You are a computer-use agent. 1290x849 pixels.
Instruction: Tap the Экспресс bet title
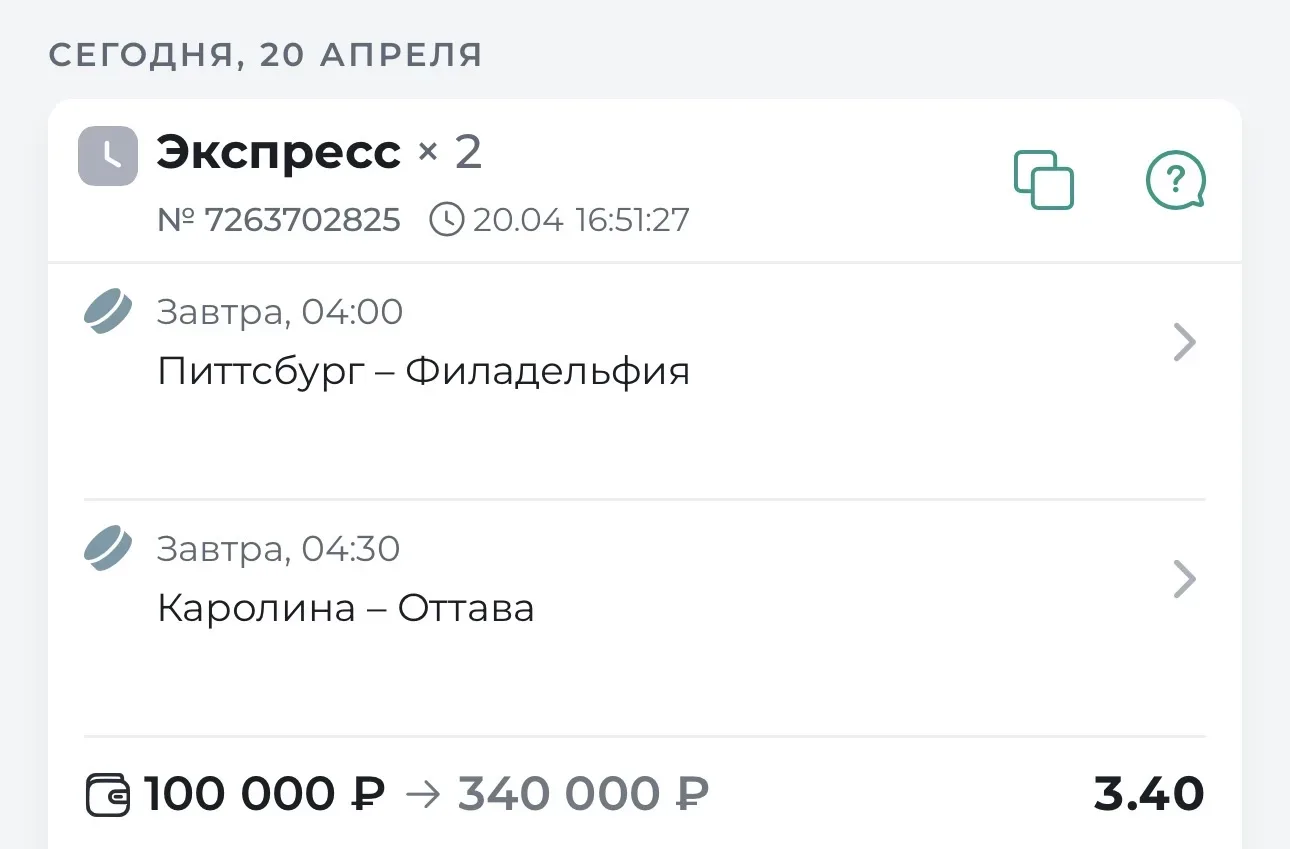(278, 153)
